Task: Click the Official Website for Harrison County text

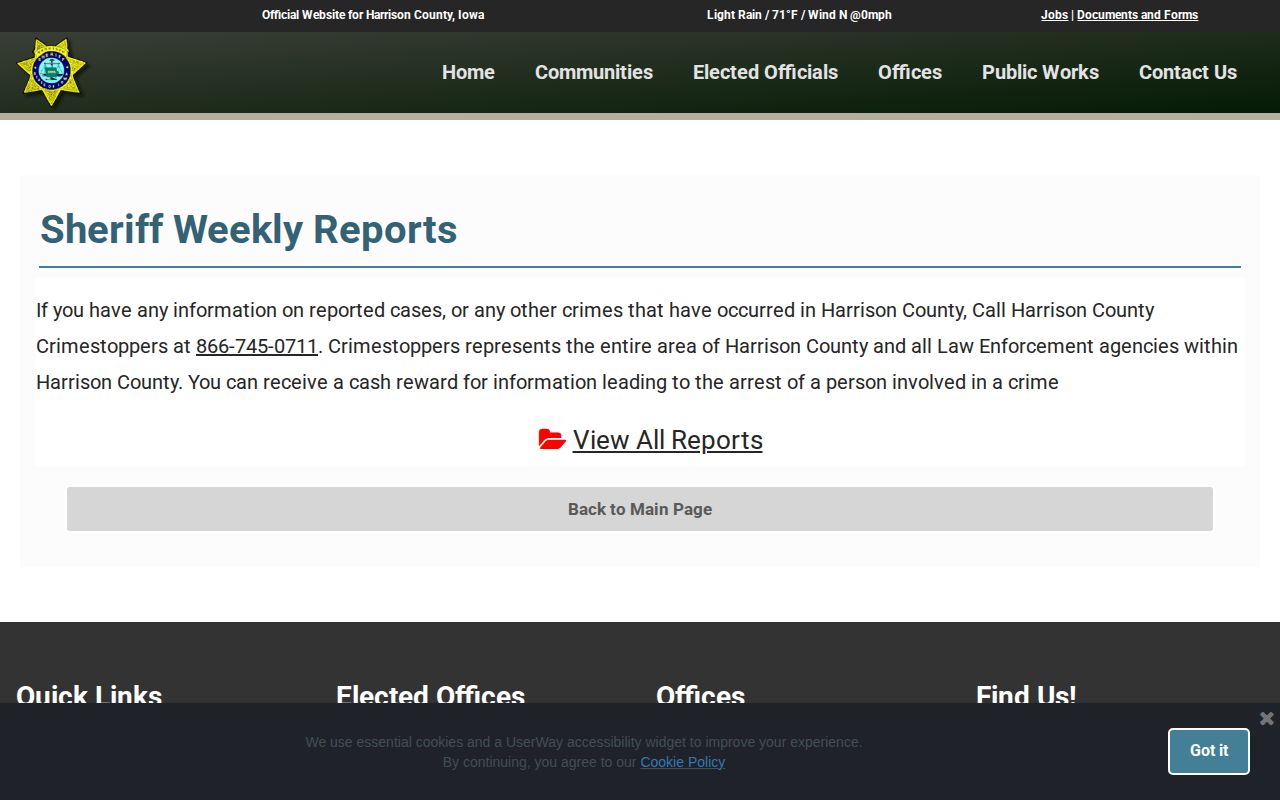Action: point(373,15)
